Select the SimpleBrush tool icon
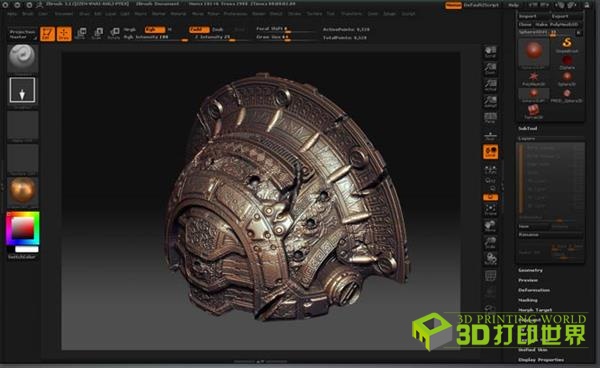Screen dimensions: 600x368 click(x=567, y=44)
